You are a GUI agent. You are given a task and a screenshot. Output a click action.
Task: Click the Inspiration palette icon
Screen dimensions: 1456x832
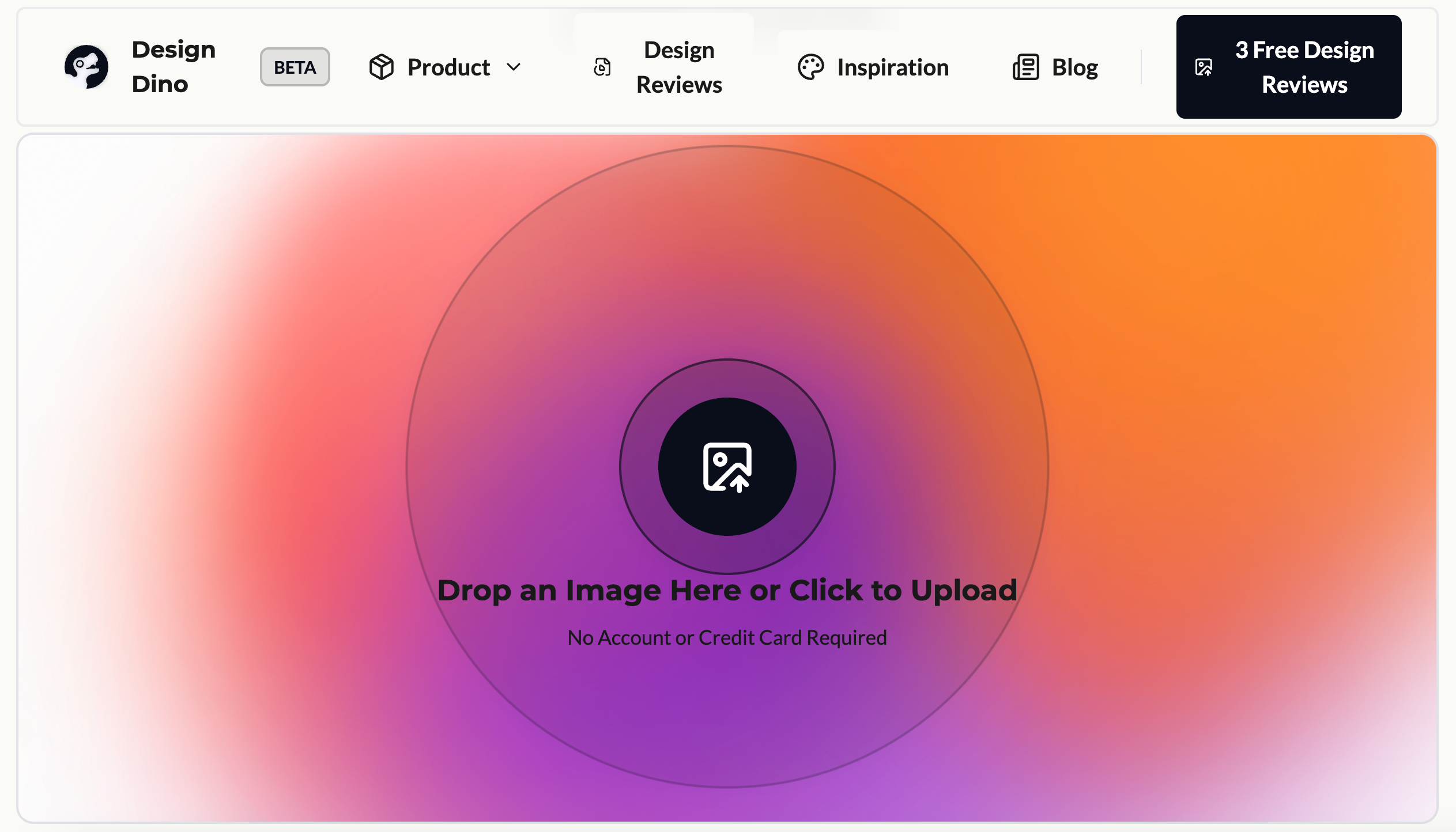(810, 67)
